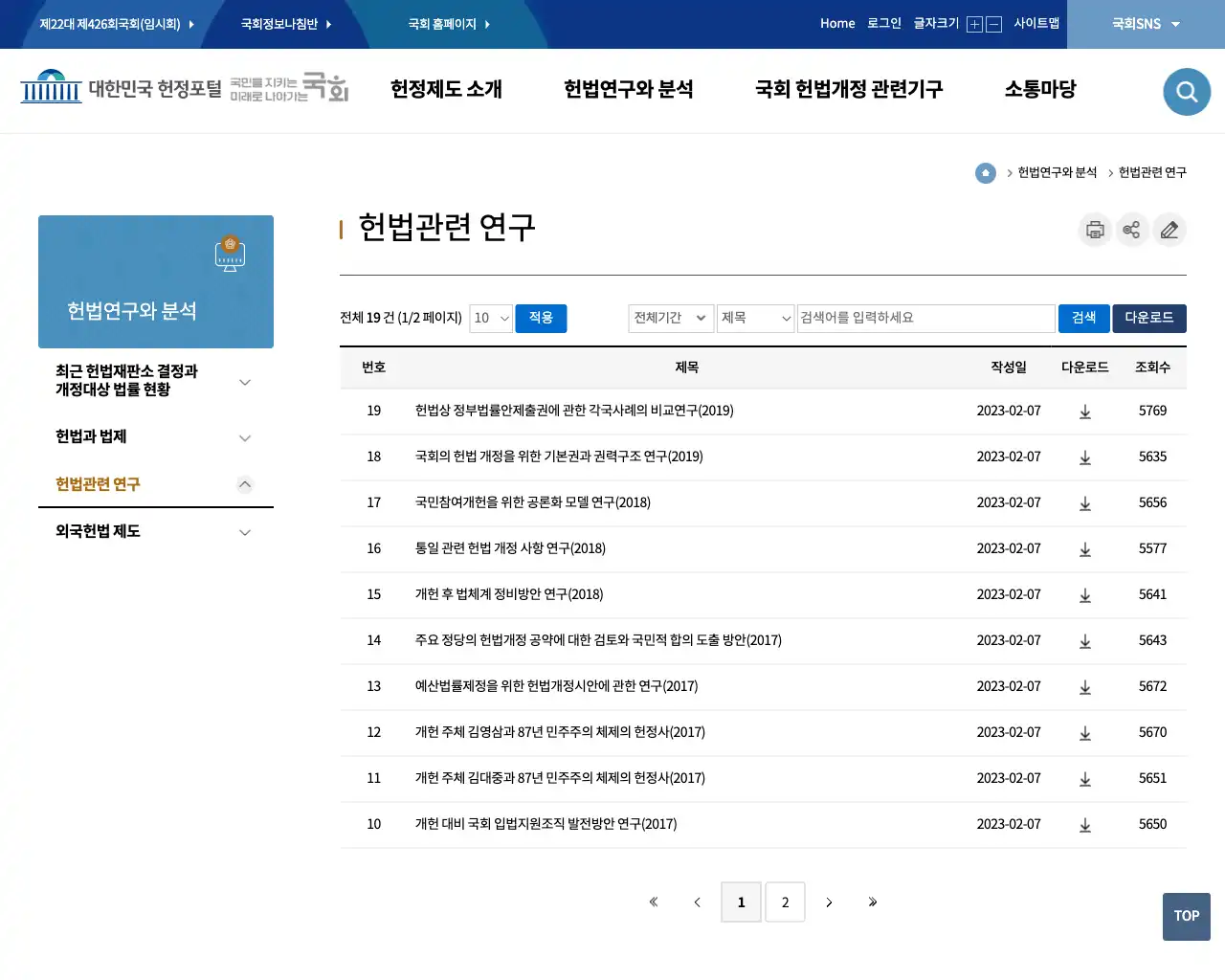Click the TOP scroll button
This screenshot has height=980, width=1225.
[1187, 917]
